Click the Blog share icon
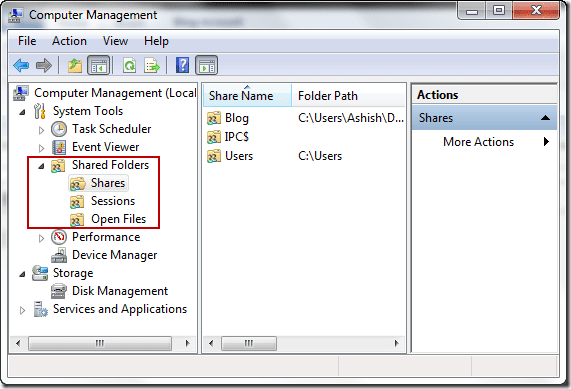 pyautogui.click(x=214, y=118)
